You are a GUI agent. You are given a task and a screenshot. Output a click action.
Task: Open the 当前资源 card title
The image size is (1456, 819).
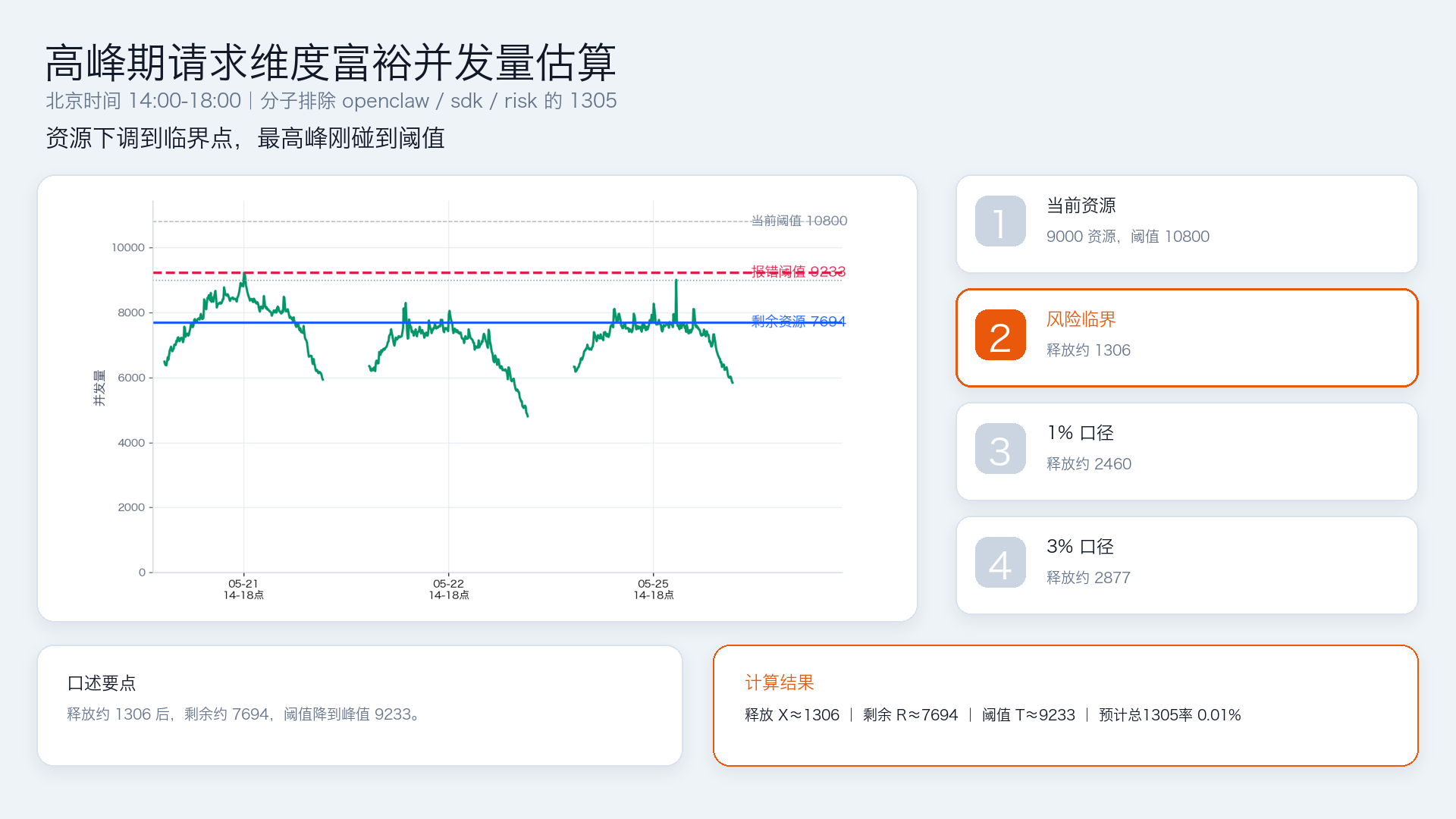click(x=1081, y=206)
